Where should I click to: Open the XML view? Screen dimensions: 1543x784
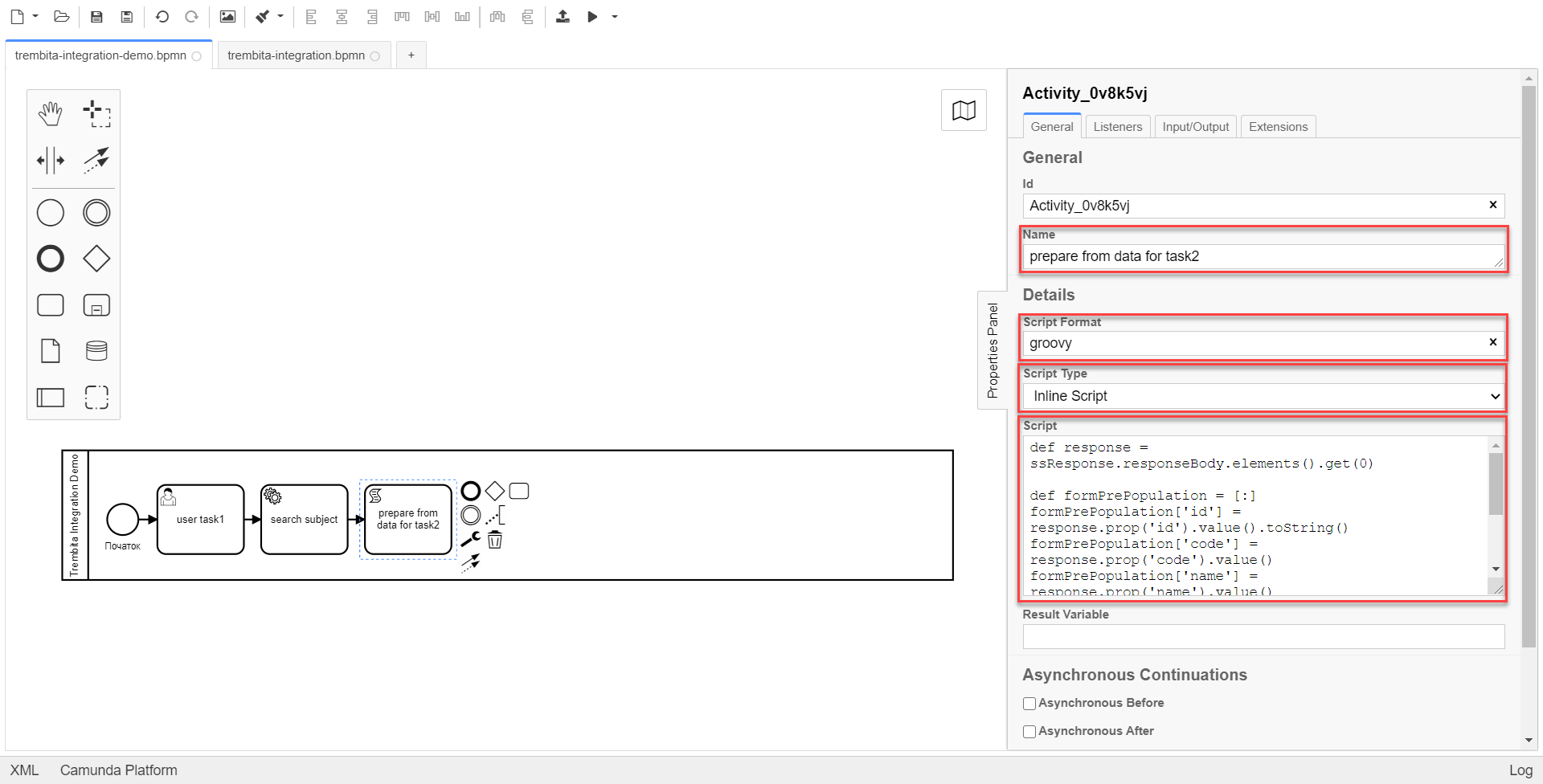pyautogui.click(x=24, y=770)
